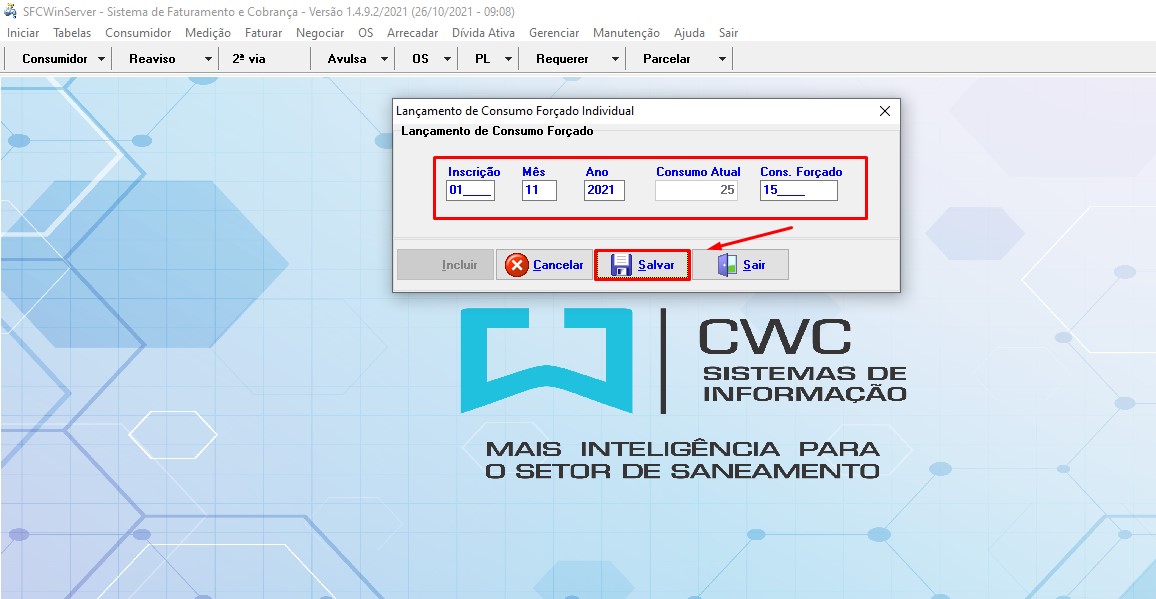Open the Dívida Ativa menu

[483, 33]
